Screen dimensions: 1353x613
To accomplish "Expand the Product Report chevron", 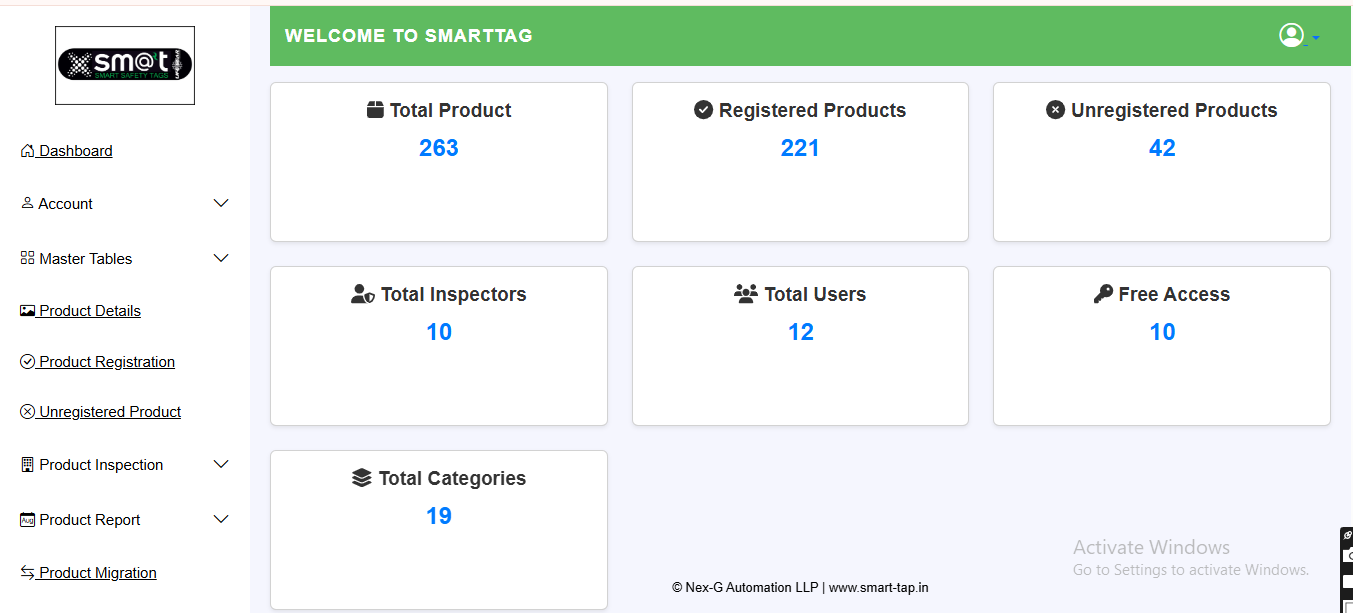I will click(x=222, y=520).
